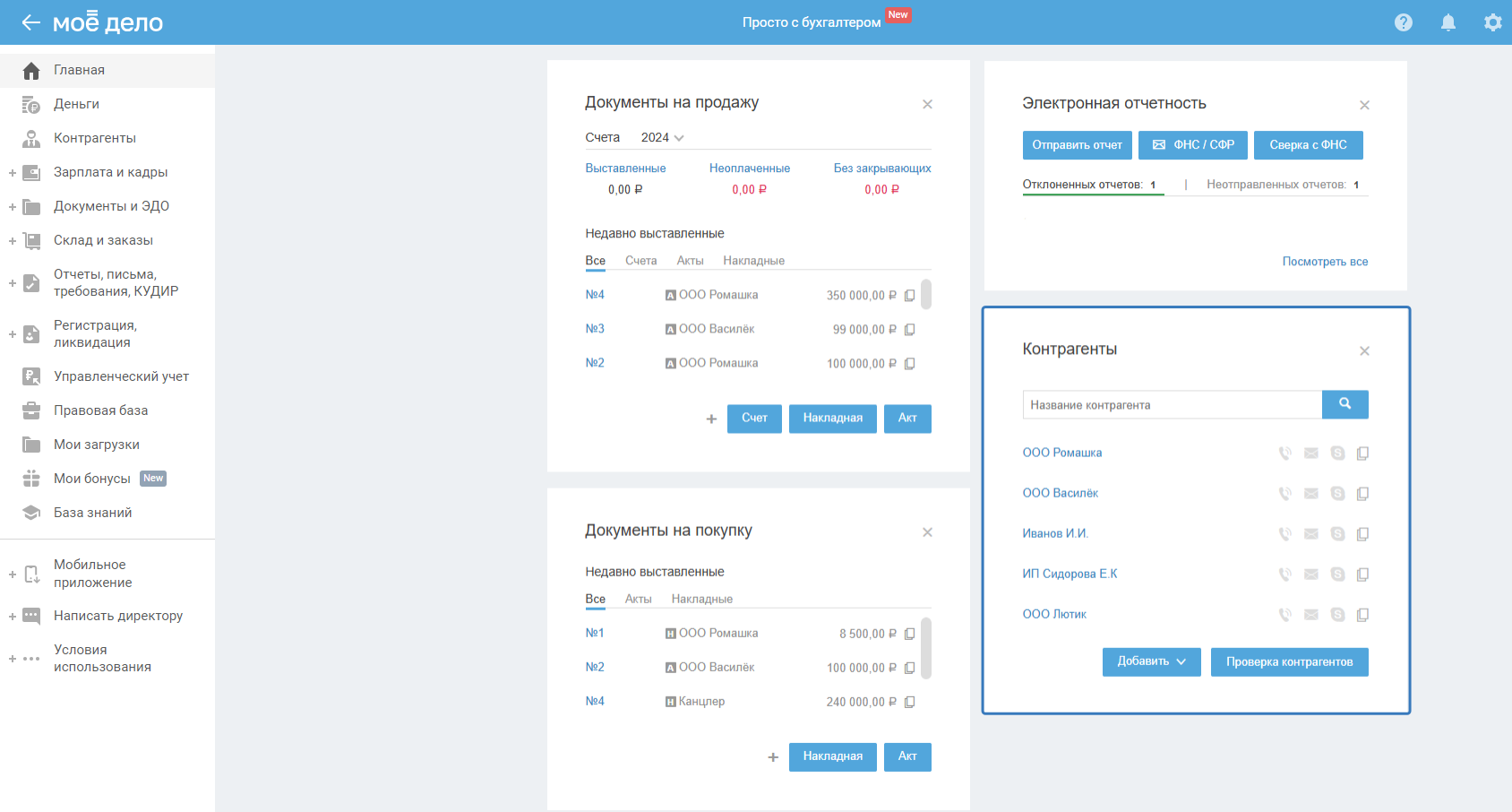Image resolution: width=1512 pixels, height=812 pixels.
Task: Click the scrollbar in Документы на покупку list
Action: point(926,649)
